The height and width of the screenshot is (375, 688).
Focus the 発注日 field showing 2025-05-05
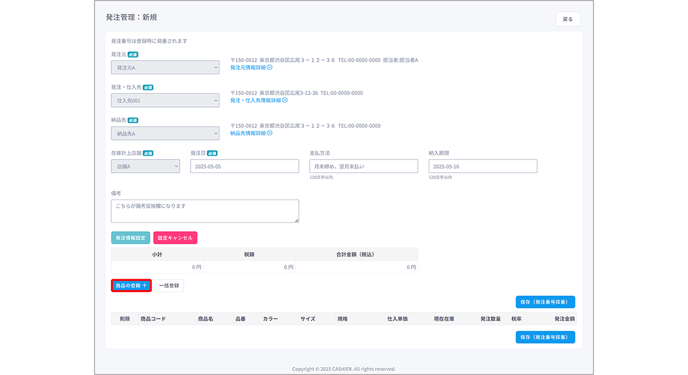pyautogui.click(x=244, y=166)
